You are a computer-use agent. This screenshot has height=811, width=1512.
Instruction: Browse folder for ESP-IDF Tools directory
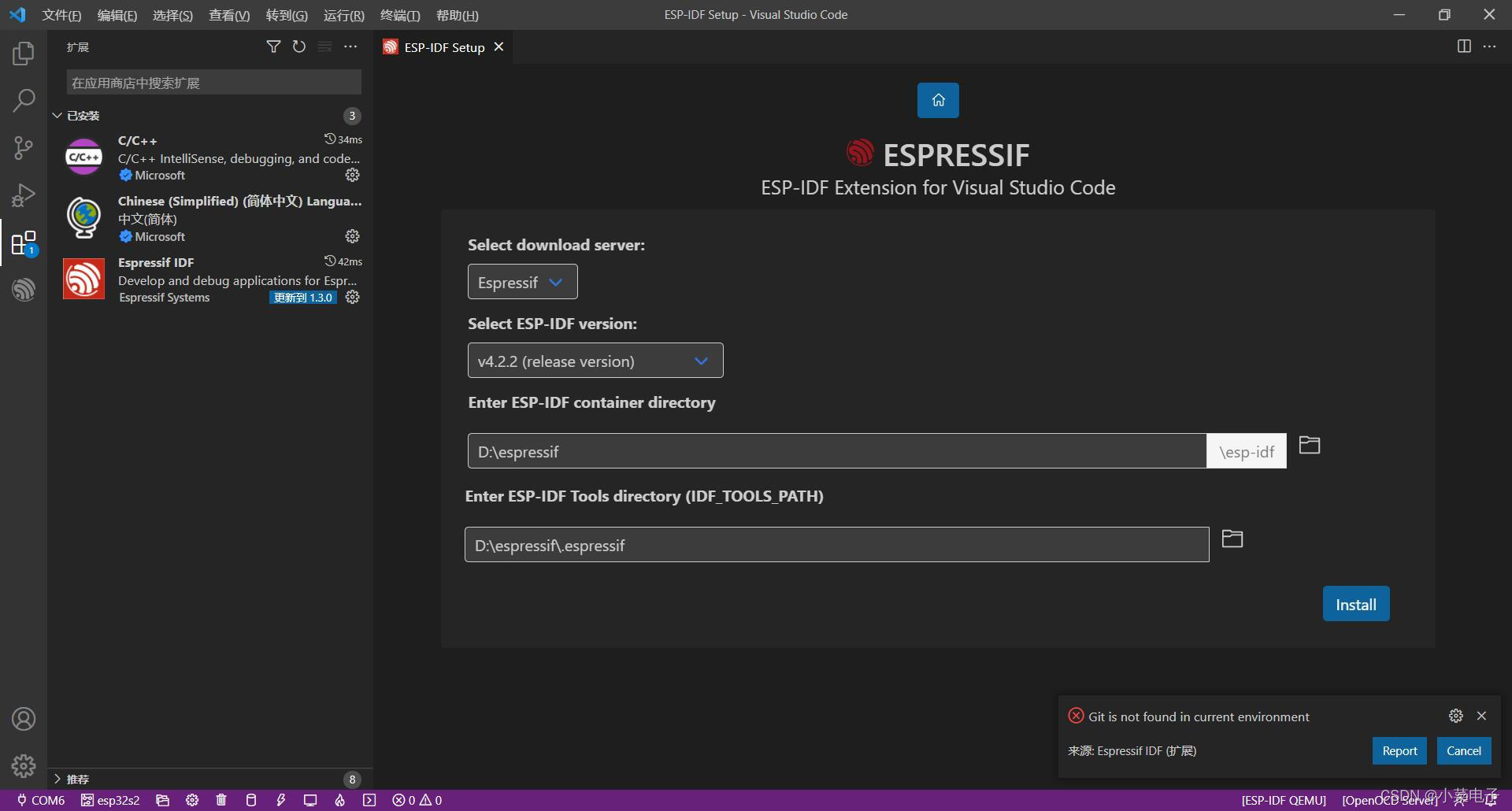click(x=1232, y=539)
